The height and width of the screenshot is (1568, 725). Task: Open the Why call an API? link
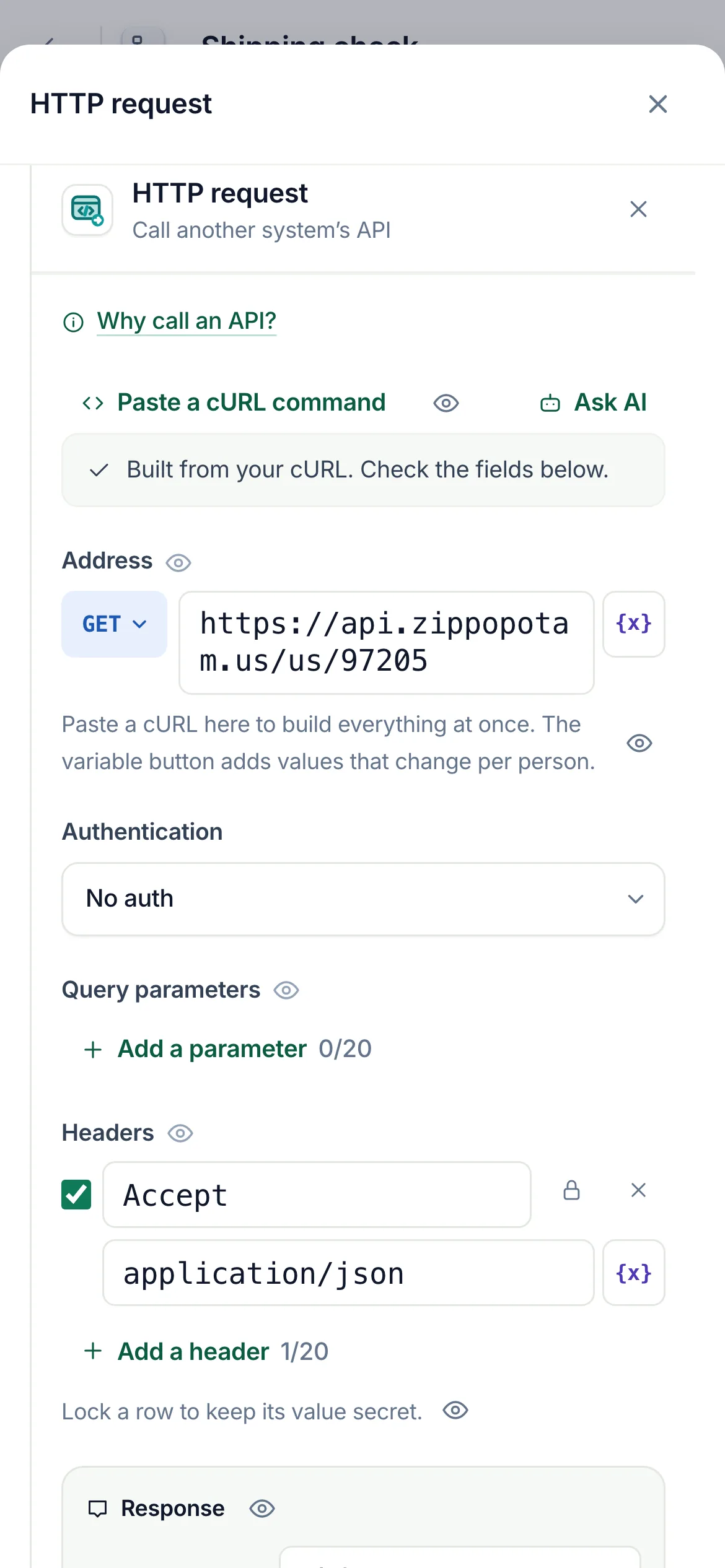(x=187, y=321)
